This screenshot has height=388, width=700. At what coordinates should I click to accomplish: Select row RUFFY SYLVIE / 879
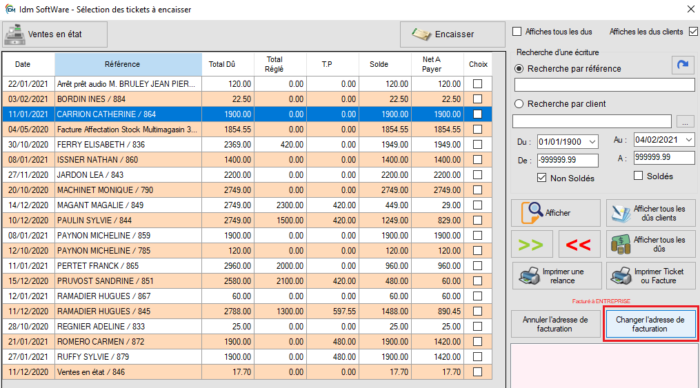(247, 357)
